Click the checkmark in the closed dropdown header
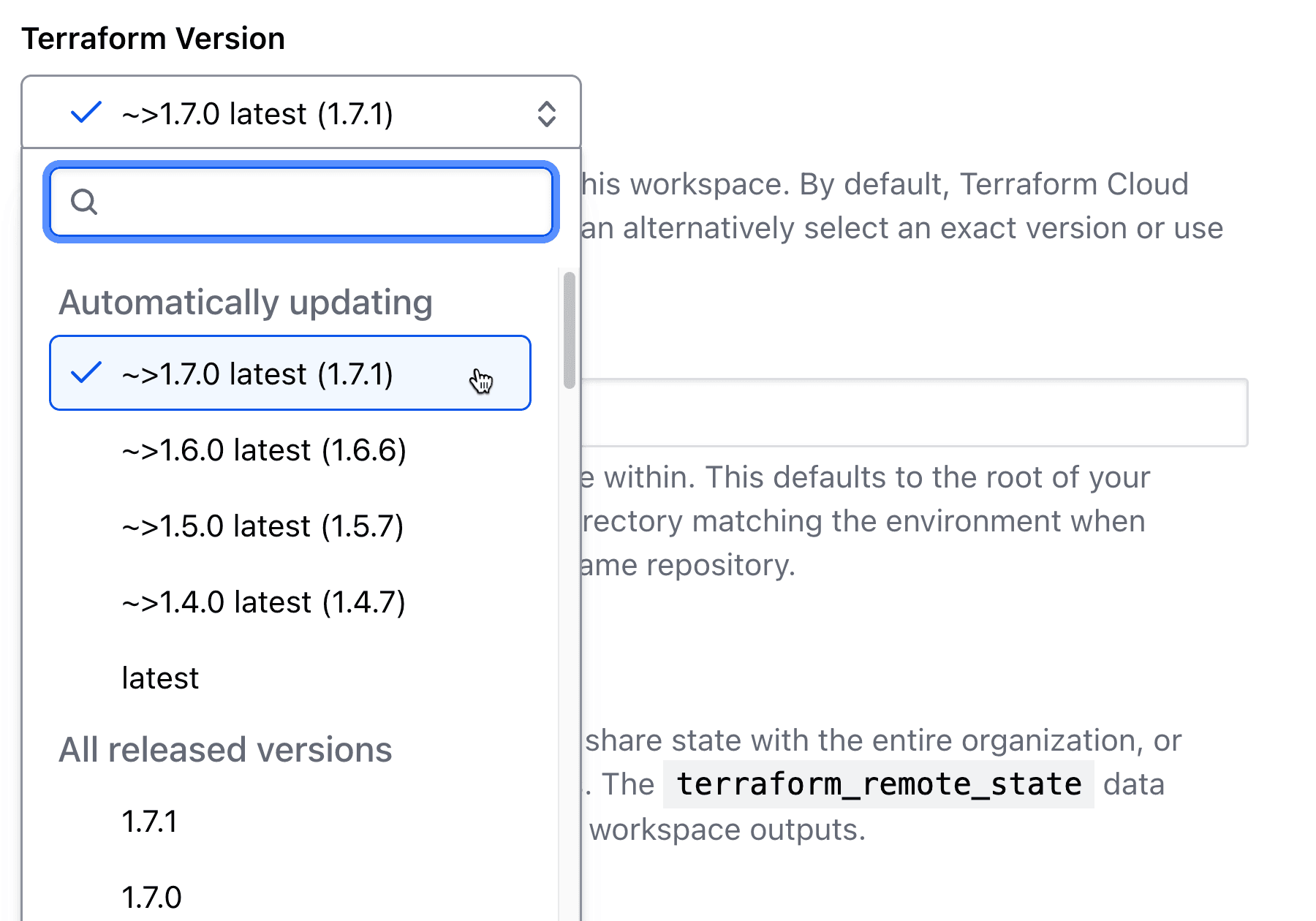 tap(85, 112)
